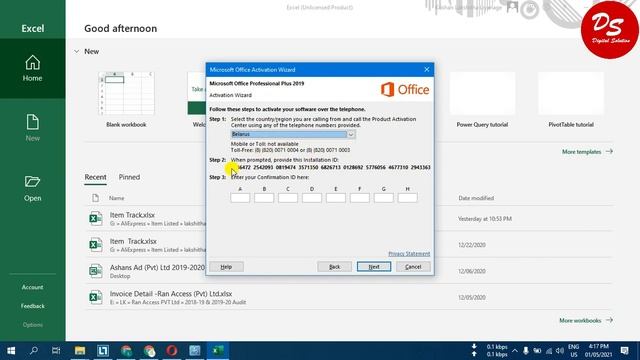Image resolution: width=640 pixels, height=360 pixels.
Task: Open Task View on taskbar
Action: point(56,351)
